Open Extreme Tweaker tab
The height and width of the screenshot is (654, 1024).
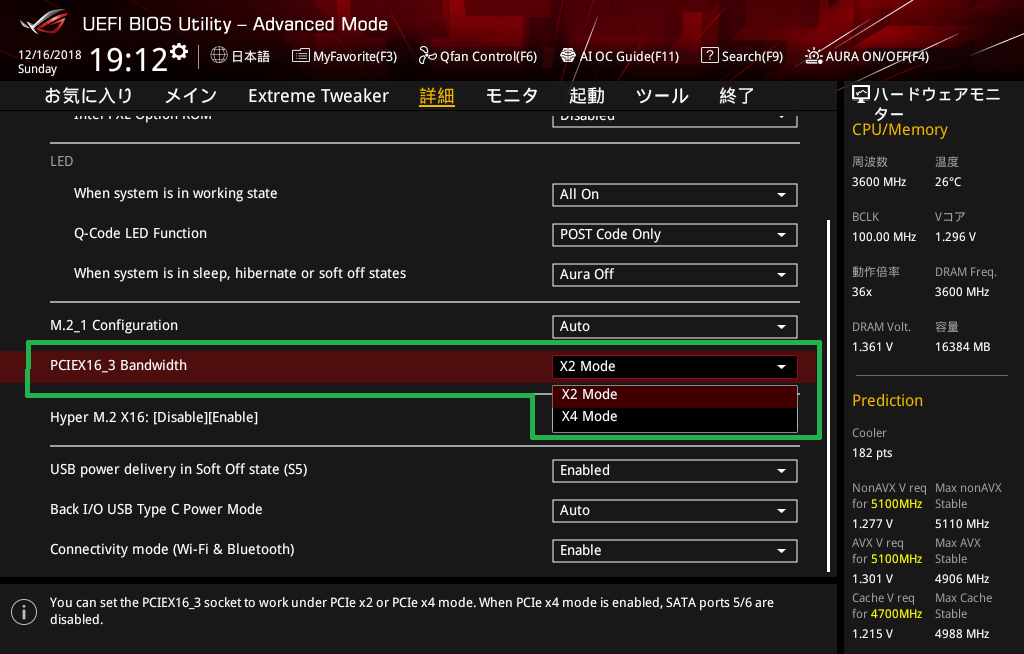318,95
